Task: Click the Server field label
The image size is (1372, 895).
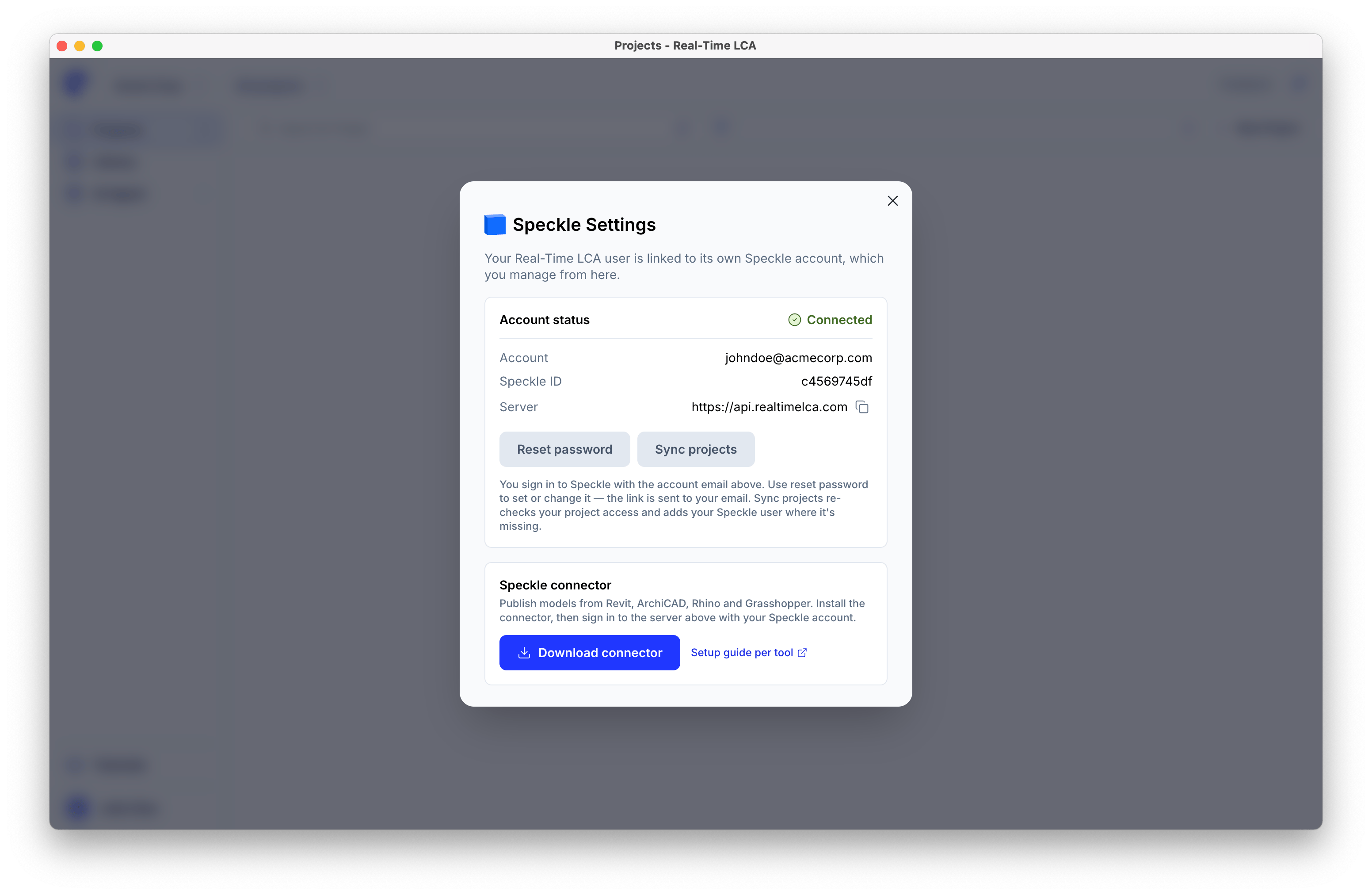Action: coord(518,407)
